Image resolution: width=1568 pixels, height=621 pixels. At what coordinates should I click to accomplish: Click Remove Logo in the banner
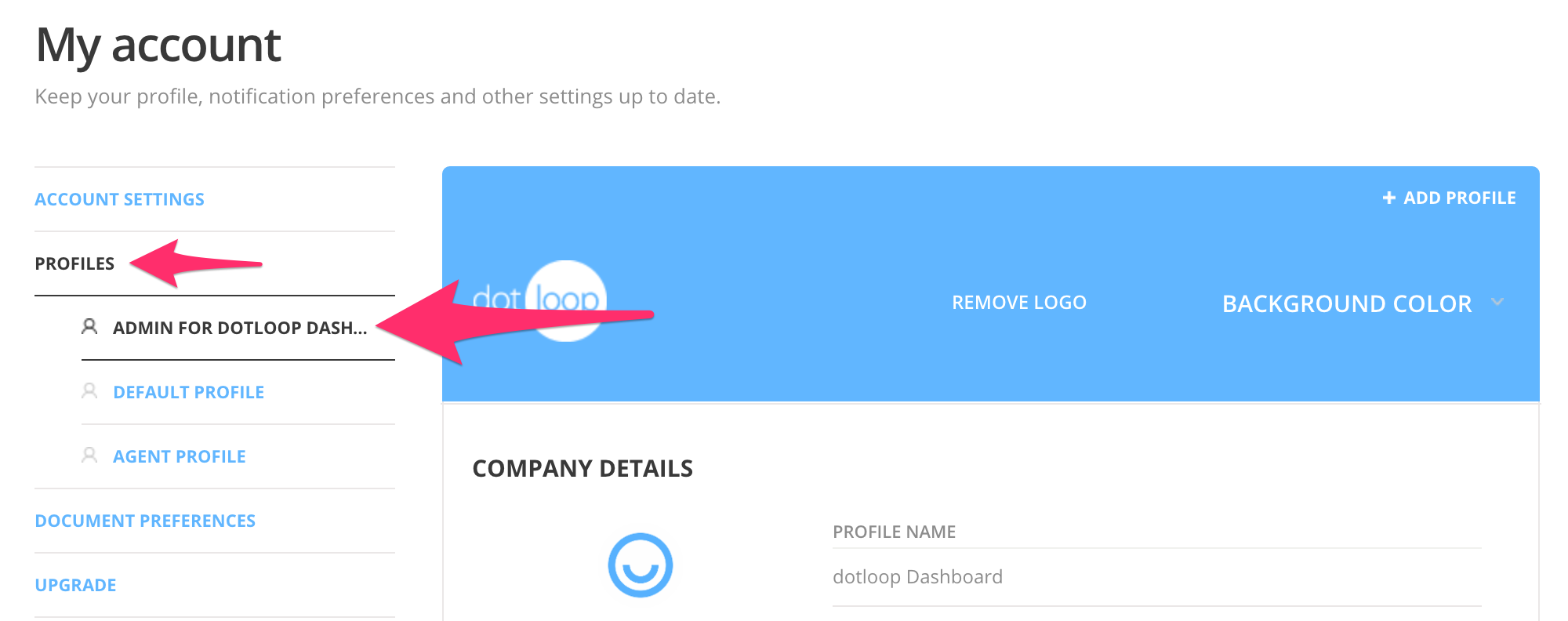(1019, 302)
